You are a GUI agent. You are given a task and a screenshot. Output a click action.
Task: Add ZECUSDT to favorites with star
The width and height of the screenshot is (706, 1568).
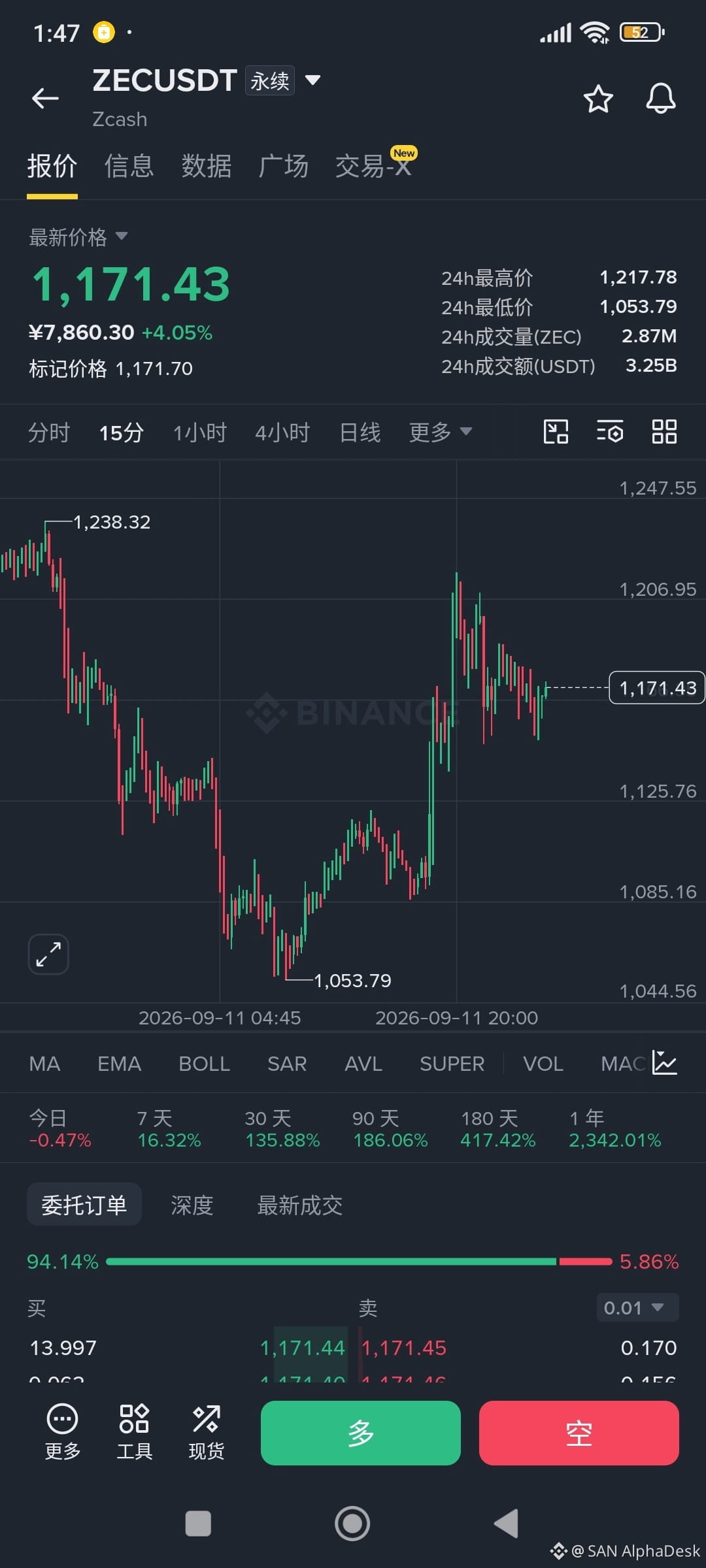[598, 99]
